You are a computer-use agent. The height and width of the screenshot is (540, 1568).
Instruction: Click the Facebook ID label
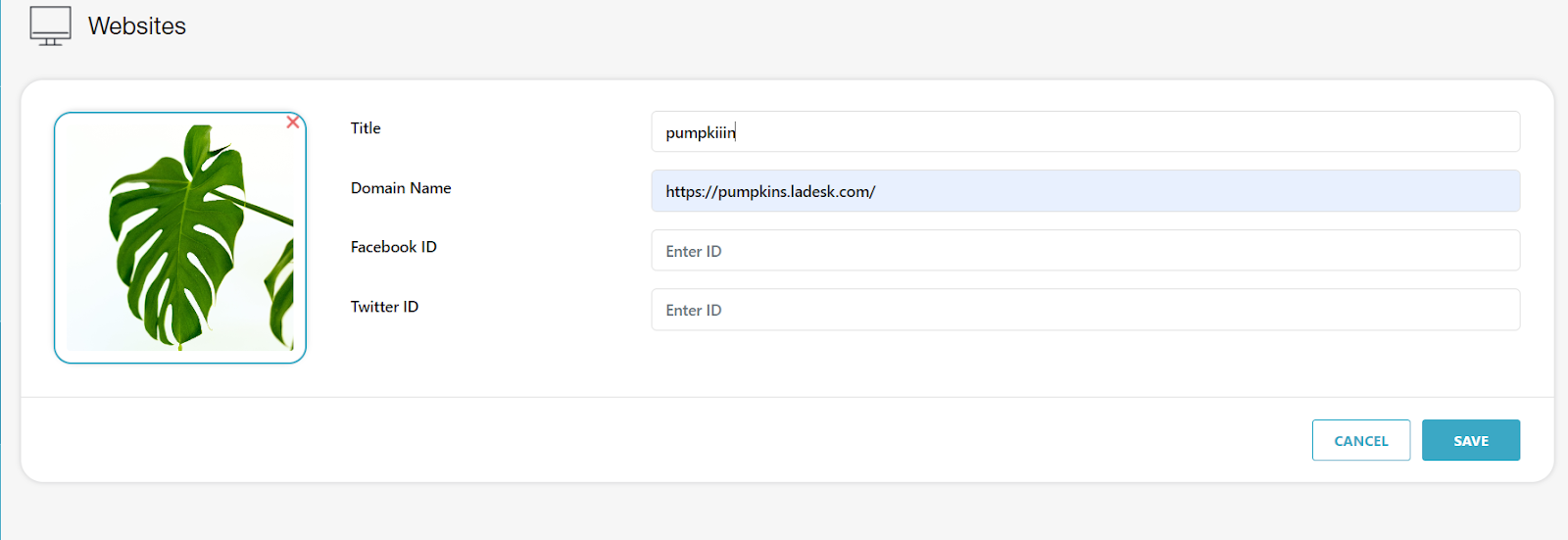click(x=394, y=247)
